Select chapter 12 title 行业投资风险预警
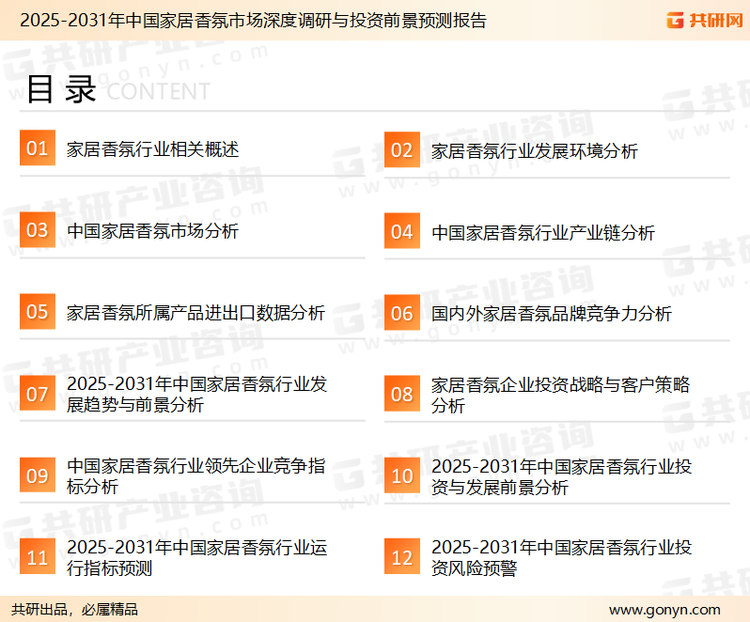Viewport: 750px width, 622px height. pos(562,557)
